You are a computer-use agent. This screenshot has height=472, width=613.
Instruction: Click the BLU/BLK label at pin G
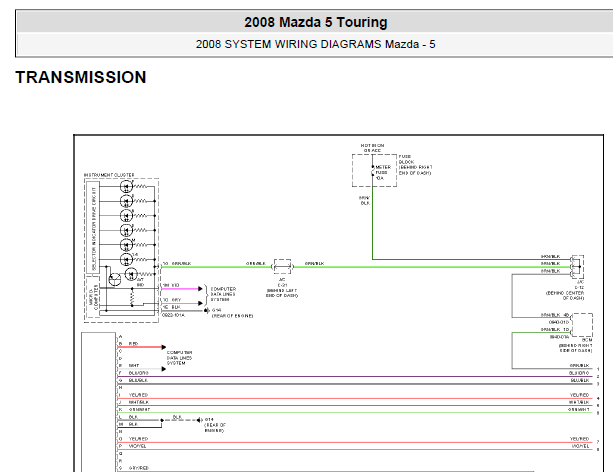[138, 380]
